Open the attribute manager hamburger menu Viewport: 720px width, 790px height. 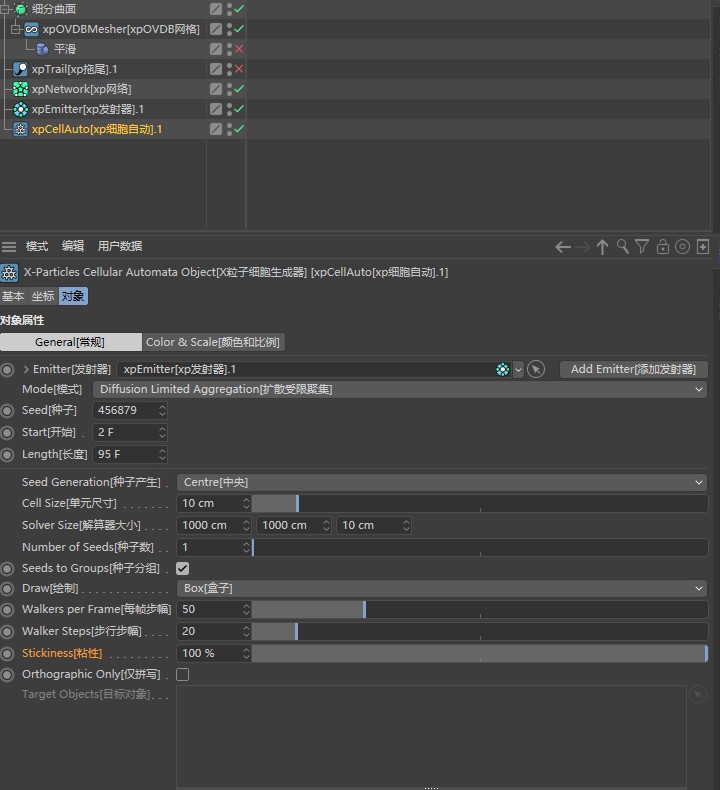[x=9, y=246]
